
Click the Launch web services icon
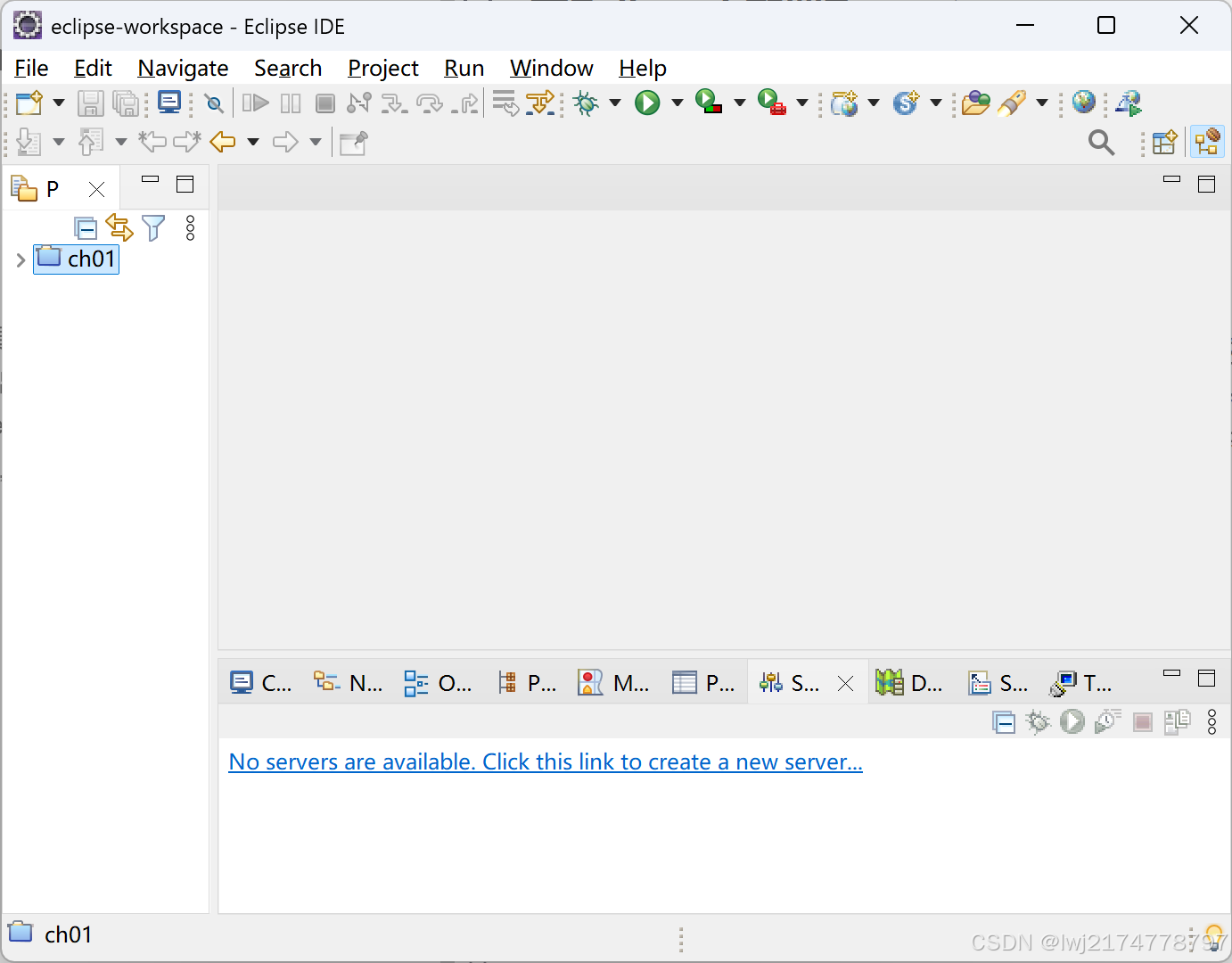pos(1129,103)
